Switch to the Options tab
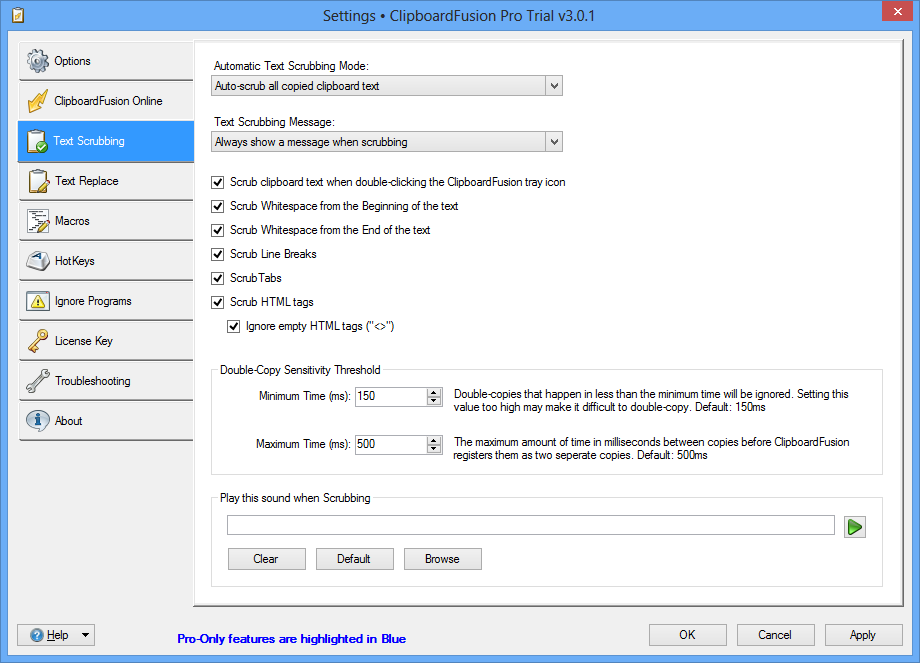This screenshot has height=663, width=920. 106,61
